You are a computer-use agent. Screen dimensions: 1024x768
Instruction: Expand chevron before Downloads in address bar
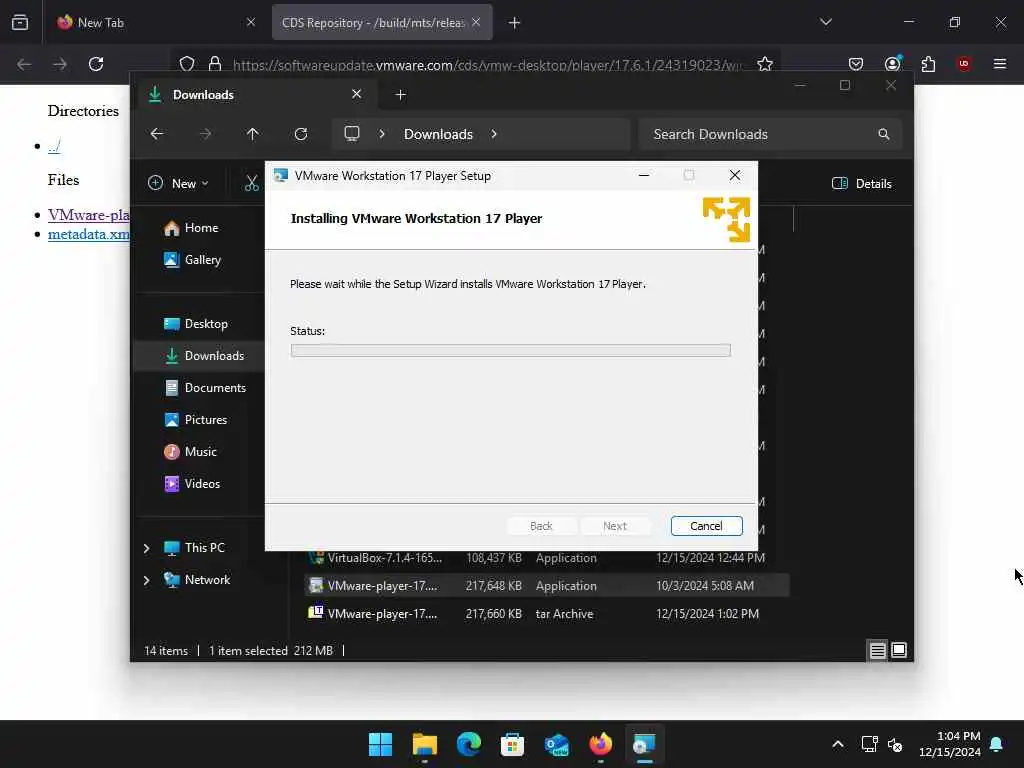(382, 134)
